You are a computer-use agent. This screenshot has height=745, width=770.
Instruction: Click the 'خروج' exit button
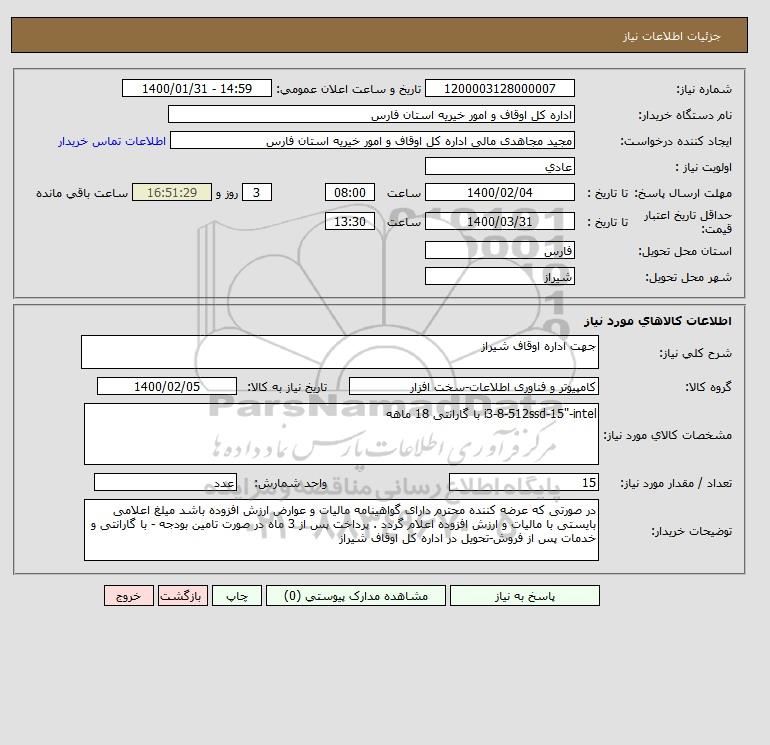[129, 596]
